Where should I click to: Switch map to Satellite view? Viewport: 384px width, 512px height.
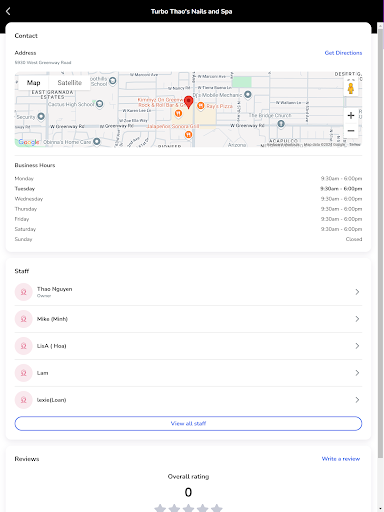[x=69, y=83]
